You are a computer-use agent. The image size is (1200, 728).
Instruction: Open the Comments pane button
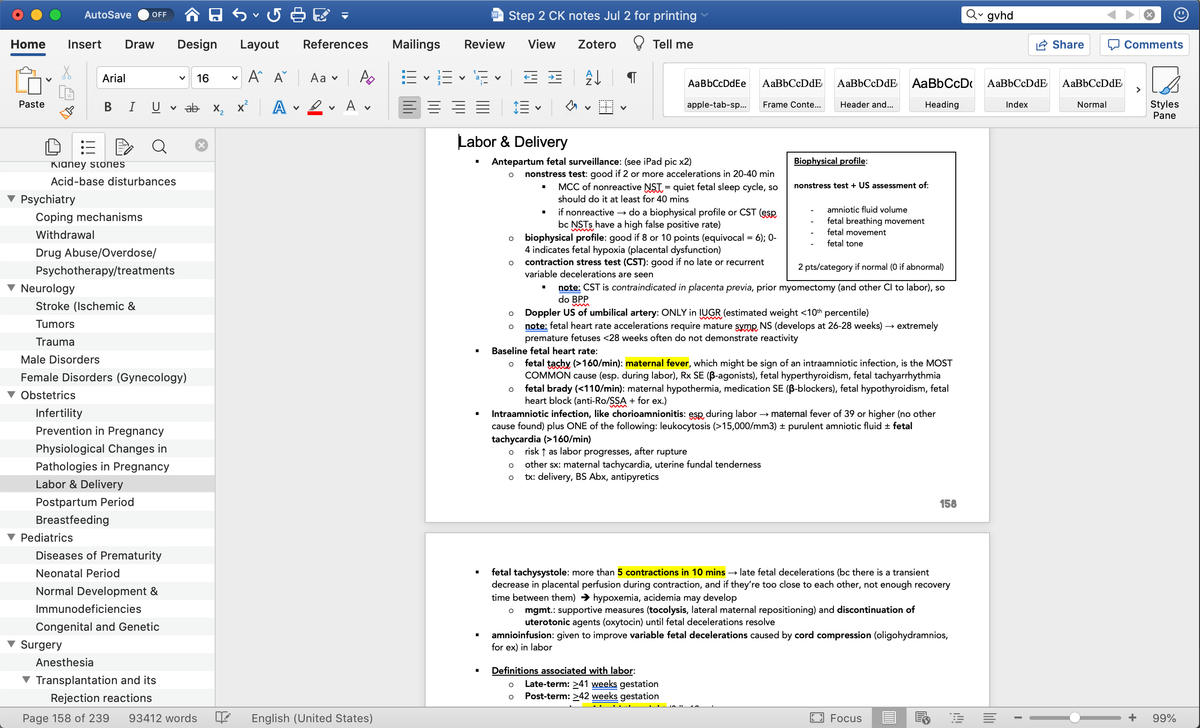pos(1143,44)
